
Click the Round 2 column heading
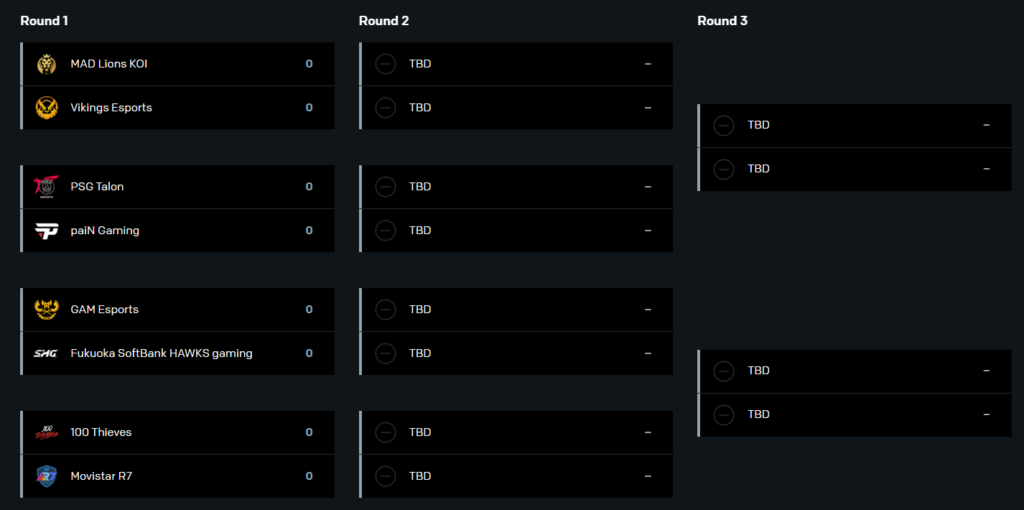pos(384,20)
